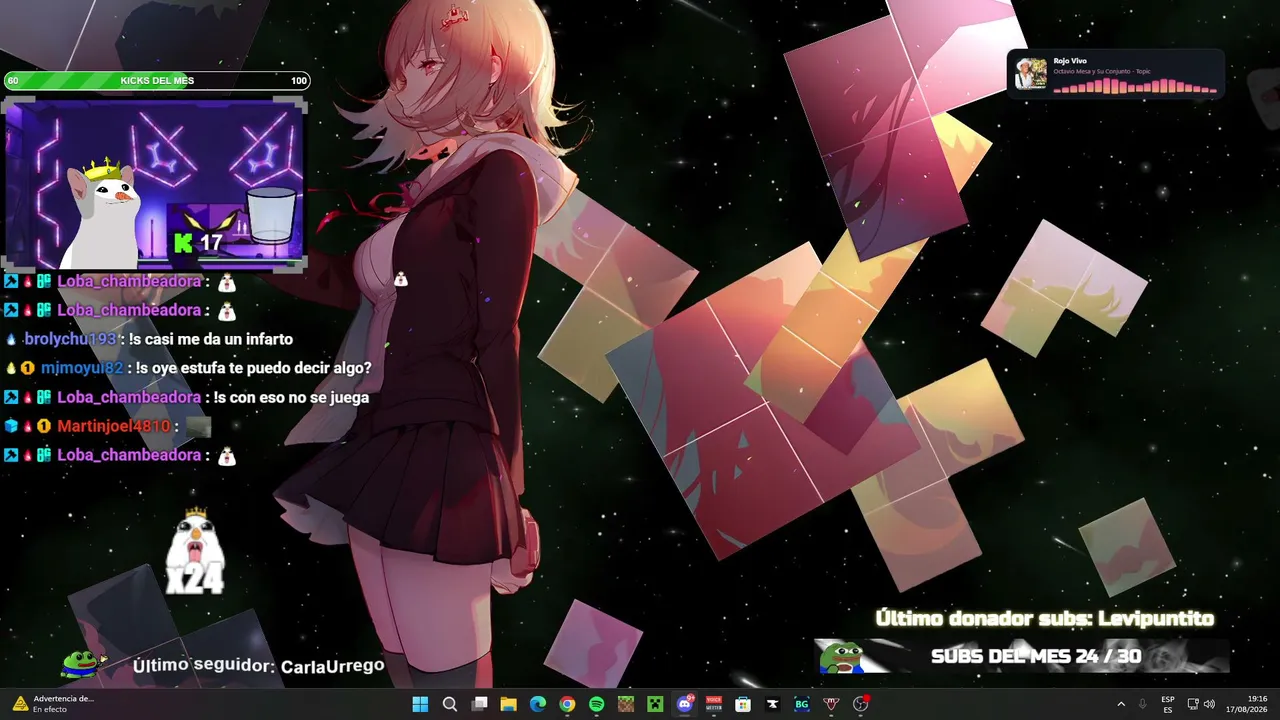The height and width of the screenshot is (720, 1280).
Task: Open Voicemeeter from the taskbar
Action: click(x=714, y=704)
